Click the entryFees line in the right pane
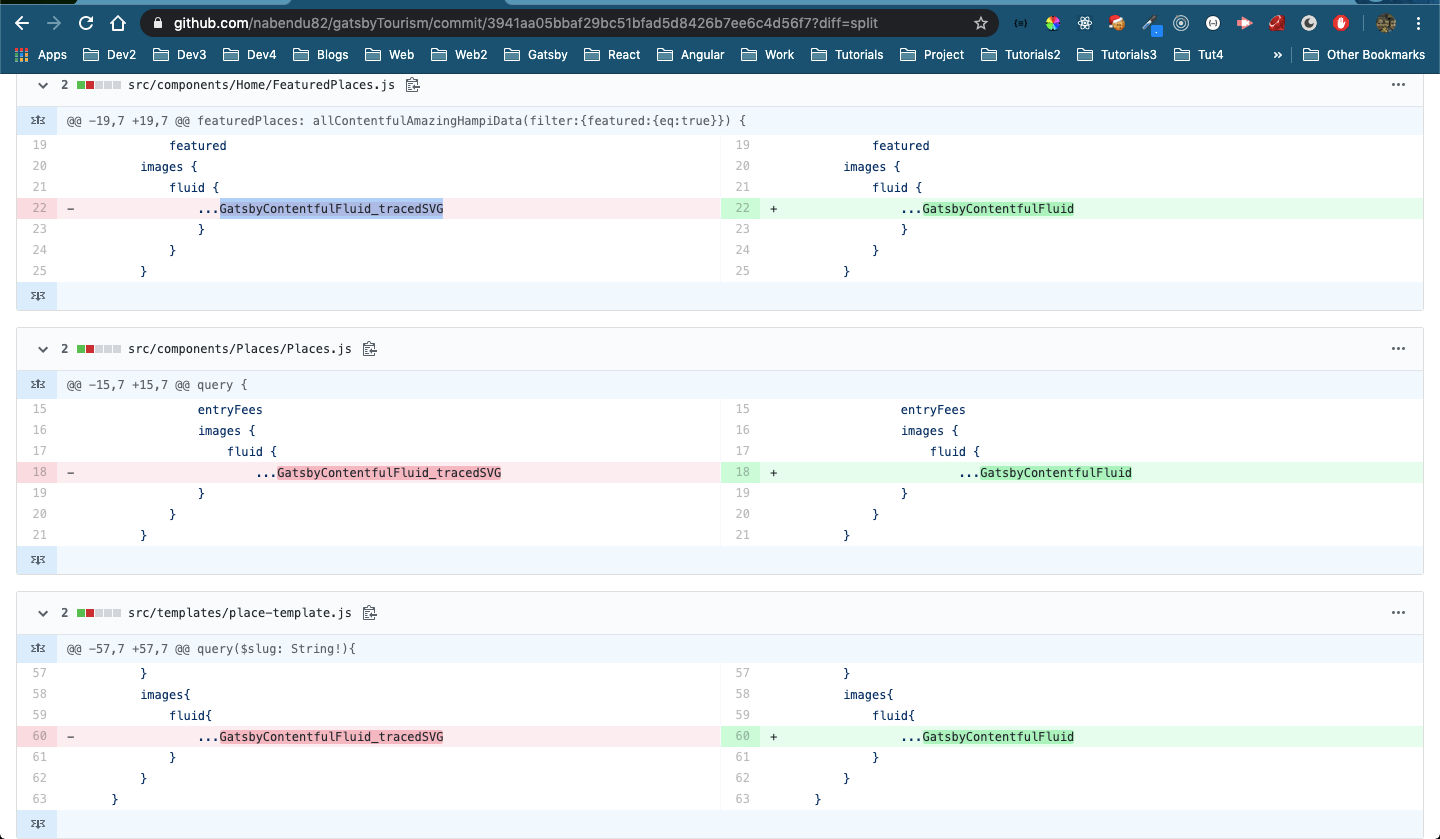 933,409
